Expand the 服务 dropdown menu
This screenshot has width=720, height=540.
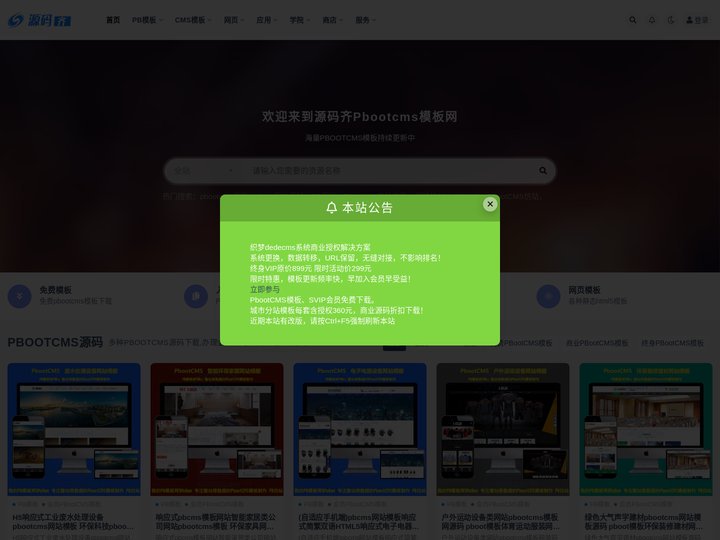366,20
